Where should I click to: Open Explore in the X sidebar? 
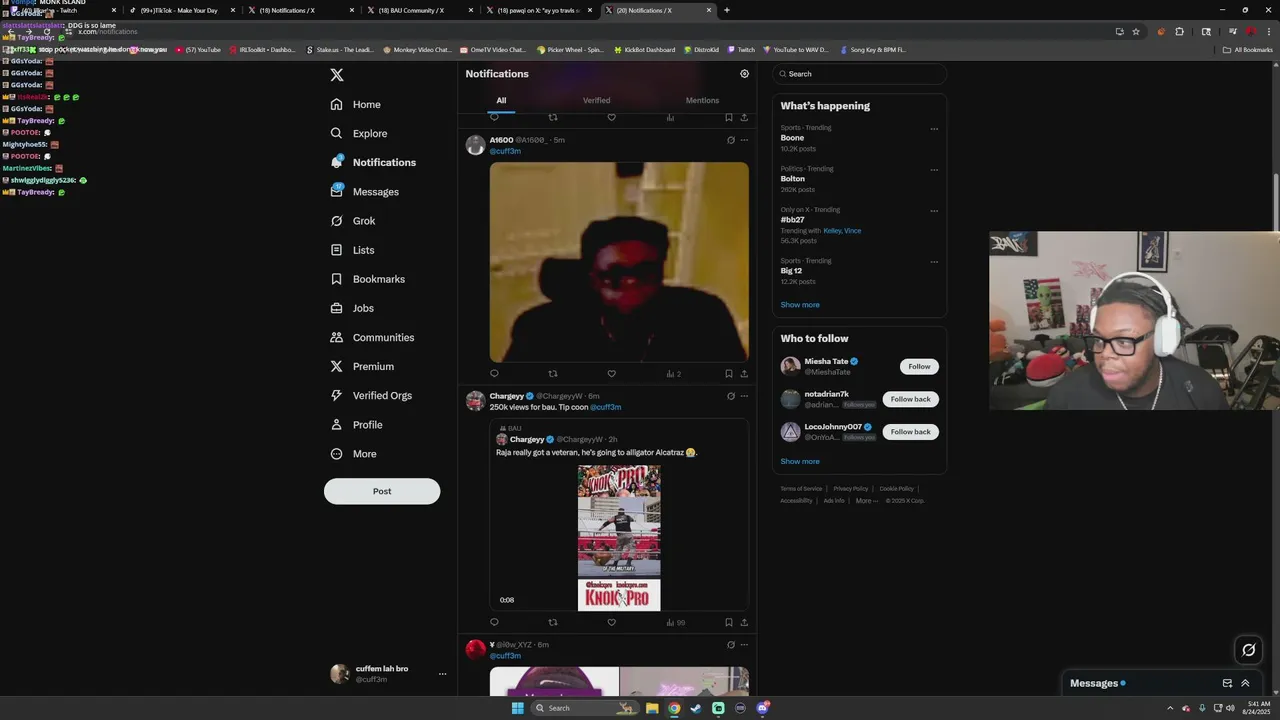click(359, 133)
